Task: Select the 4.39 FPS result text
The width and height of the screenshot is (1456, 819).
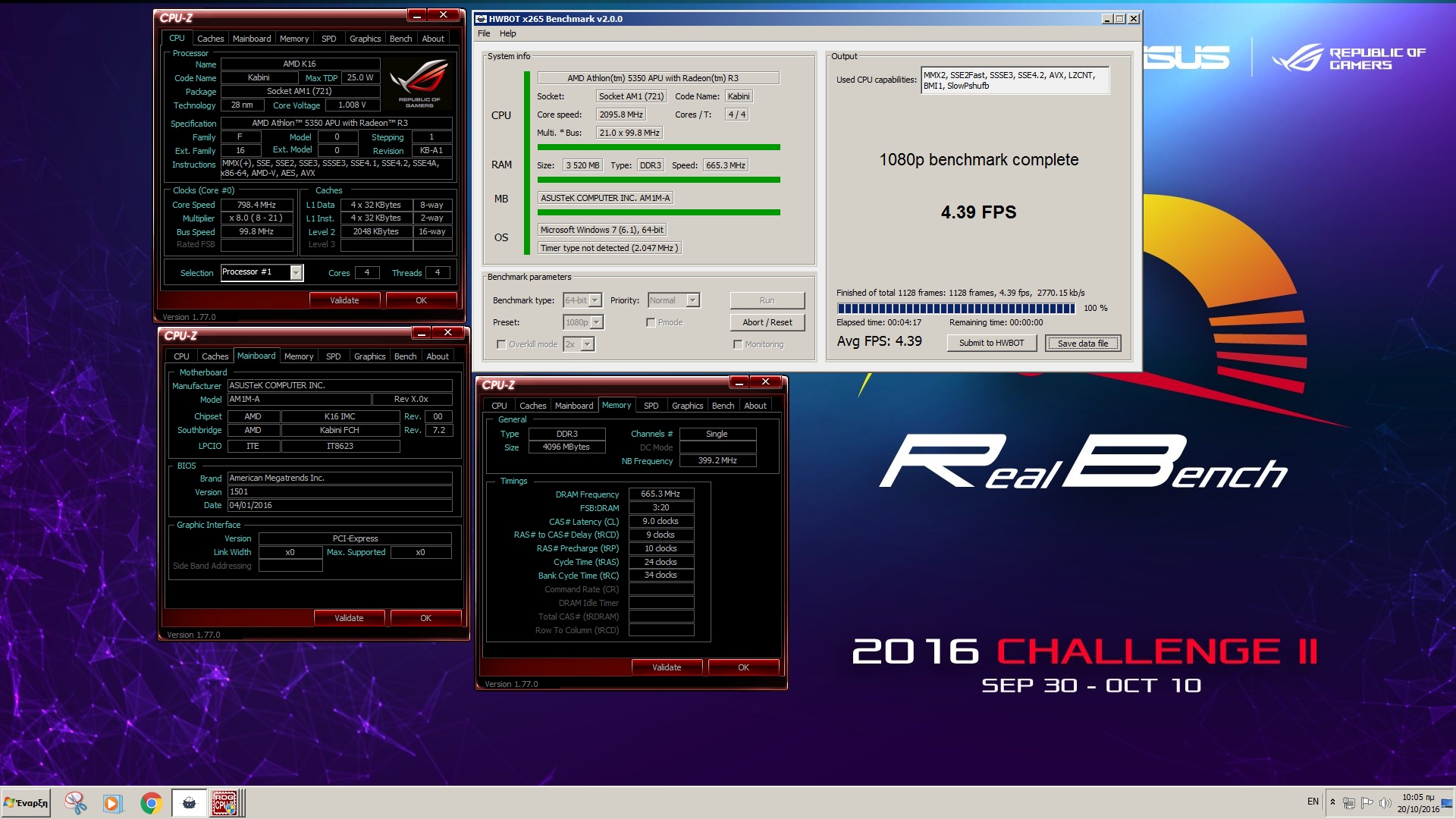Action: coord(978,212)
